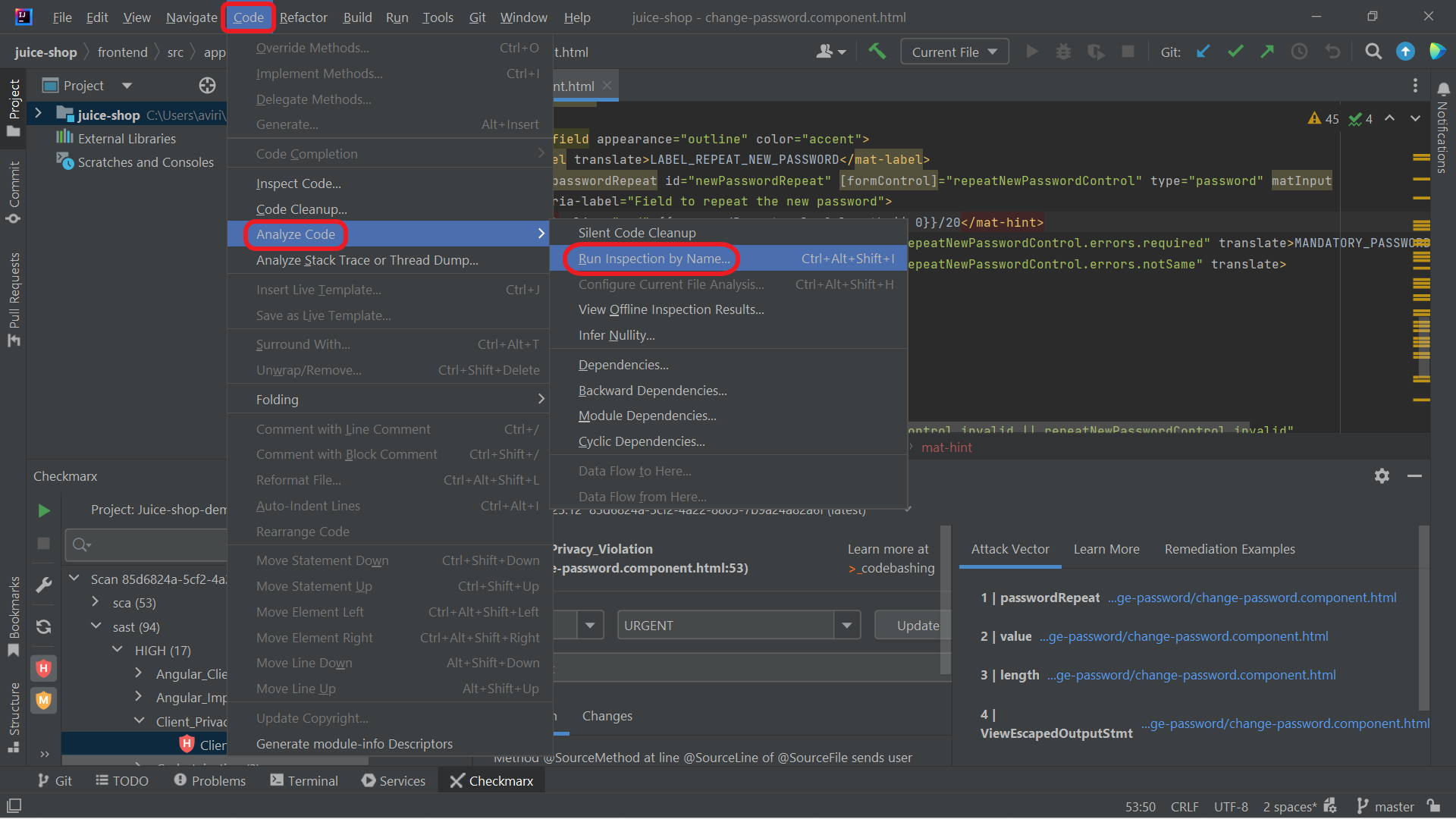Open the Problems tool window button
The image size is (1456, 819).
(210, 780)
